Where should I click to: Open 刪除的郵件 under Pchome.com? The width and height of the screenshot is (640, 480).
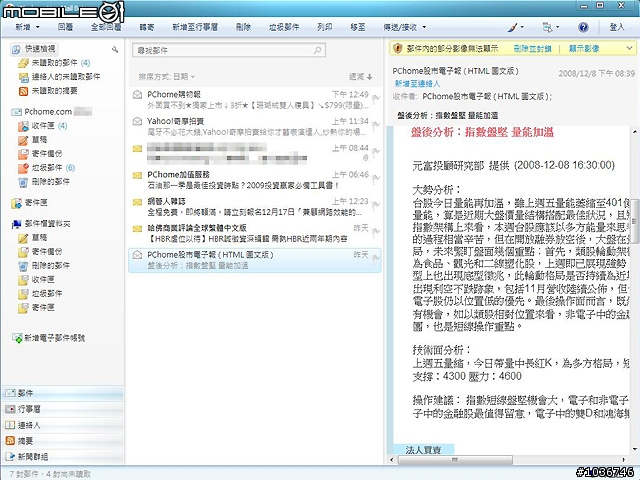44,181
